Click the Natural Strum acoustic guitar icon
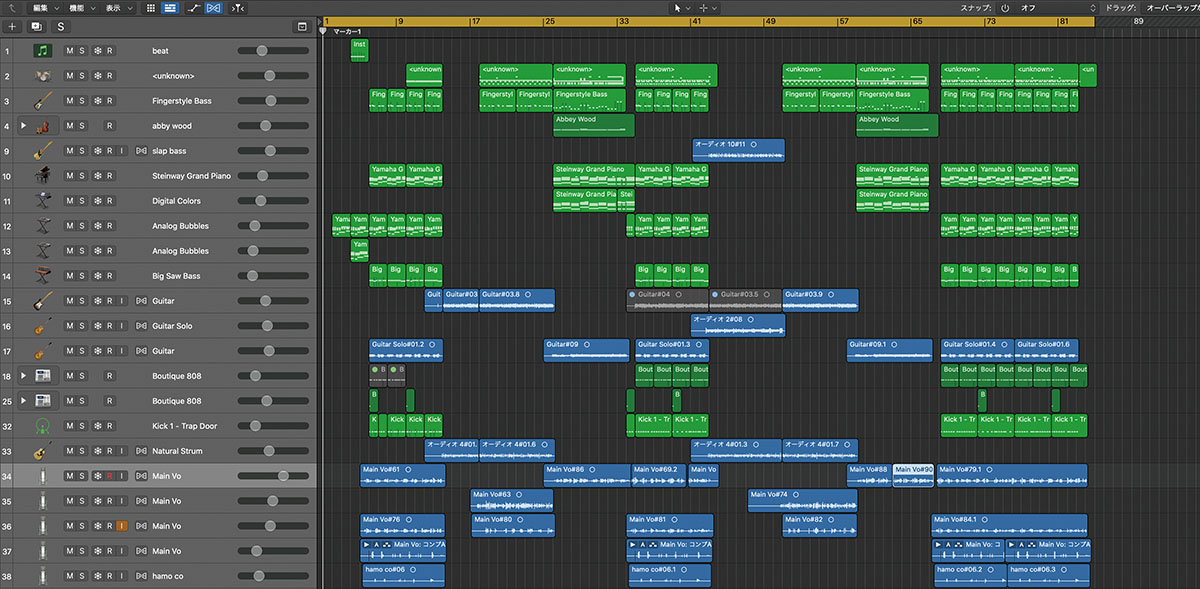This screenshot has width=1200, height=589. pyautogui.click(x=42, y=451)
